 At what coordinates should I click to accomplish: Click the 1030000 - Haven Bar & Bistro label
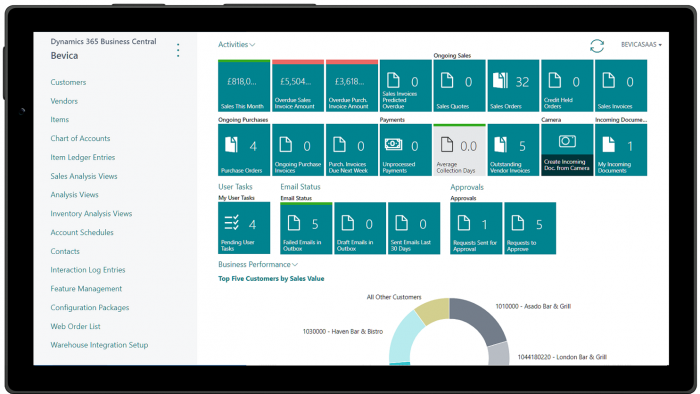343,332
